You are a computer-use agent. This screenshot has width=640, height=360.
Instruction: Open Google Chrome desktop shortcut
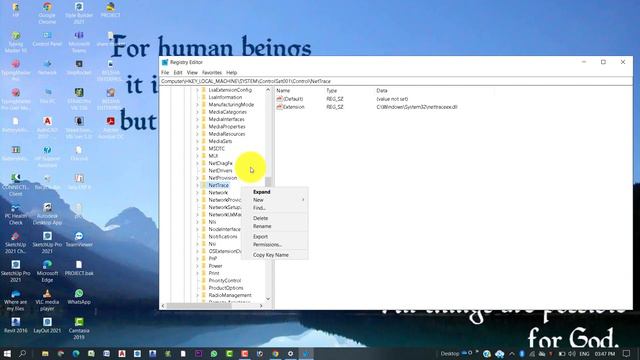click(47, 13)
